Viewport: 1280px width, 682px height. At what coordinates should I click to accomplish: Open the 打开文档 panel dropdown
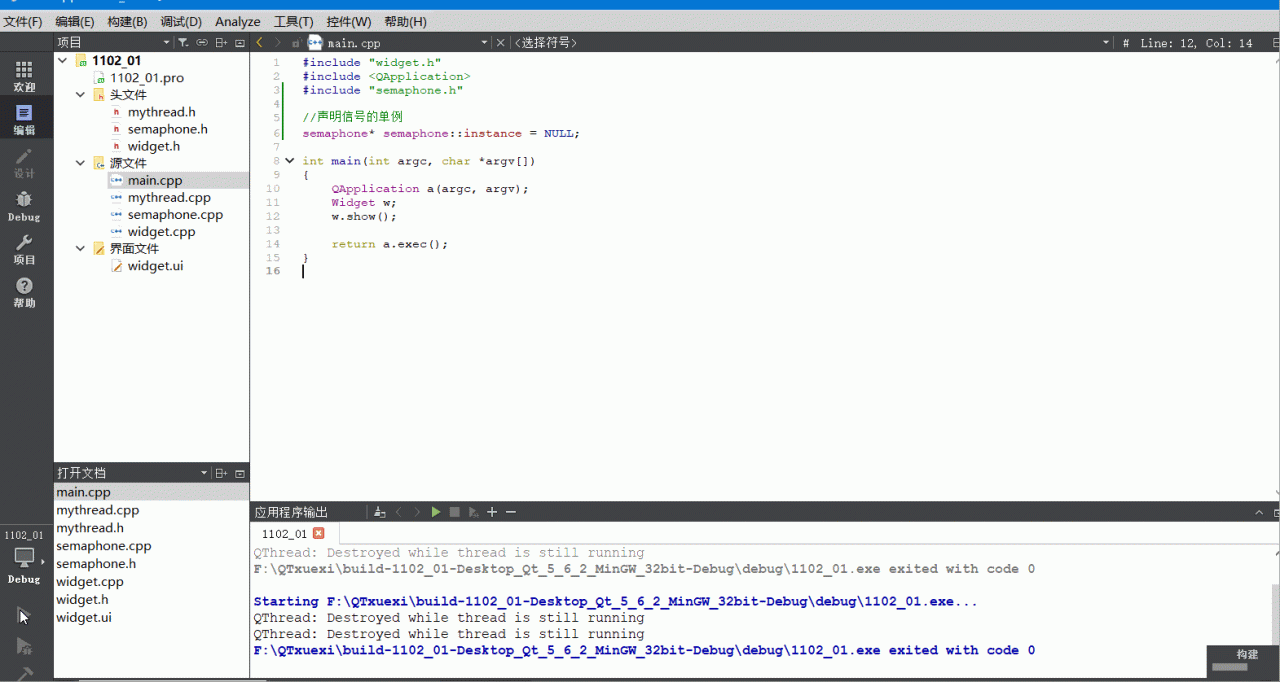(x=204, y=473)
